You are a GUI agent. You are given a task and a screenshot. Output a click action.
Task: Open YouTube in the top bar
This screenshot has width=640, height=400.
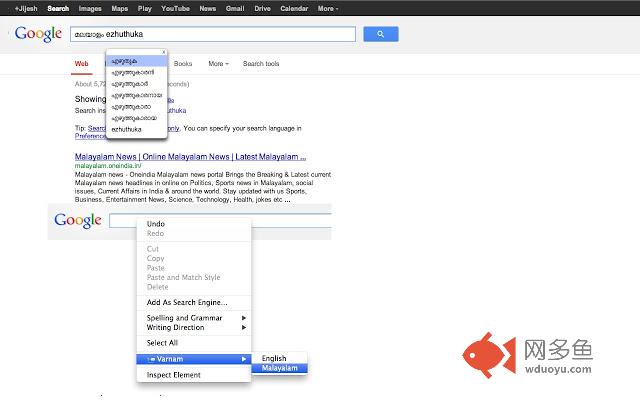175,9
